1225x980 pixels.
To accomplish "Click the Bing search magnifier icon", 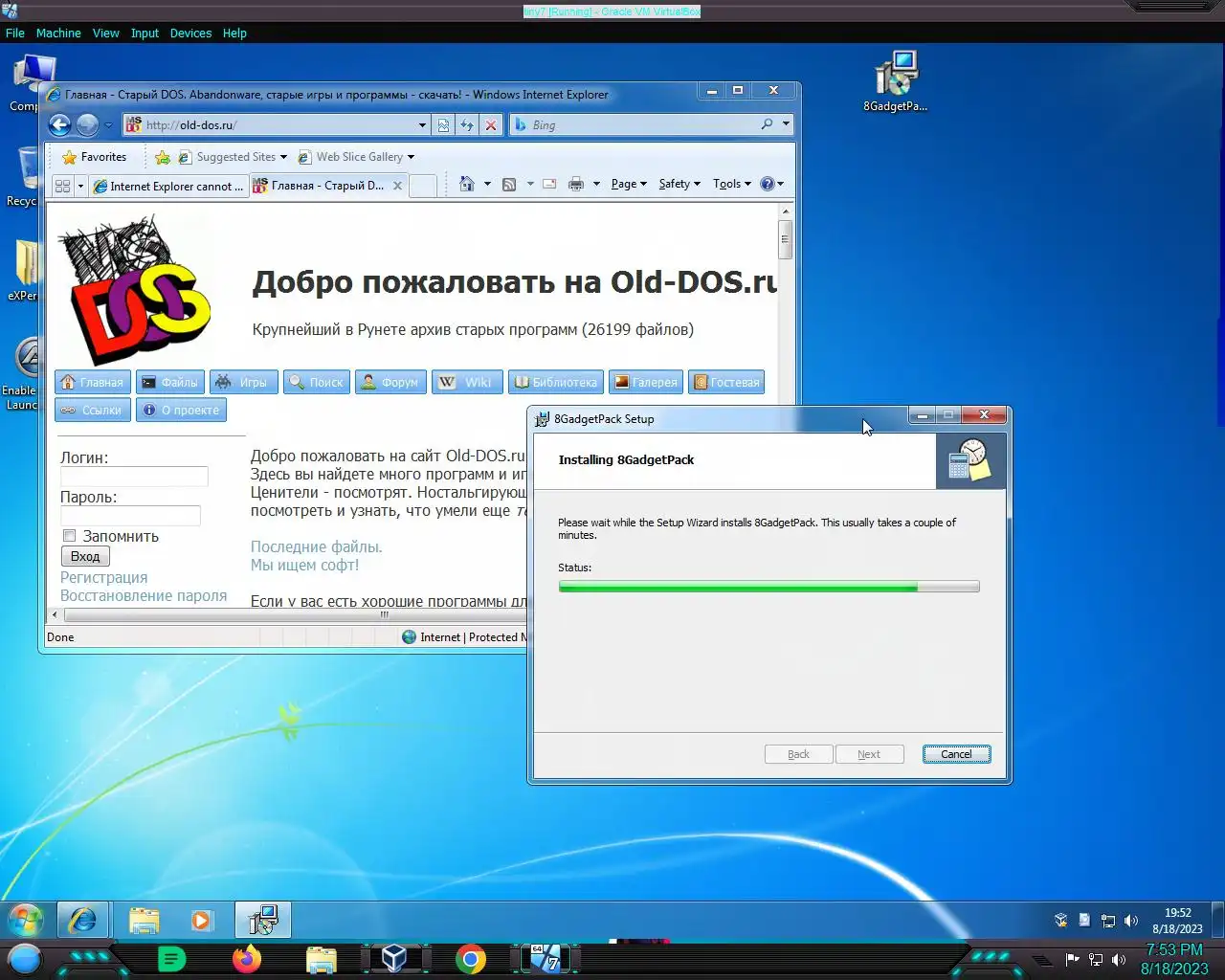I will point(768,124).
